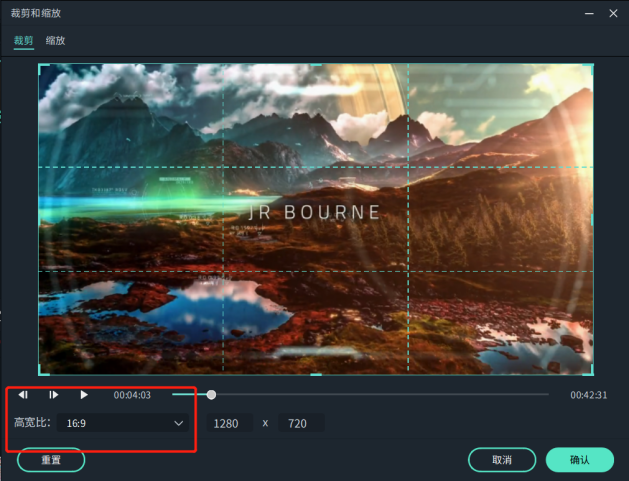Click the current time 00:04:03
Image resolution: width=629 pixels, height=481 pixels.
point(132,395)
